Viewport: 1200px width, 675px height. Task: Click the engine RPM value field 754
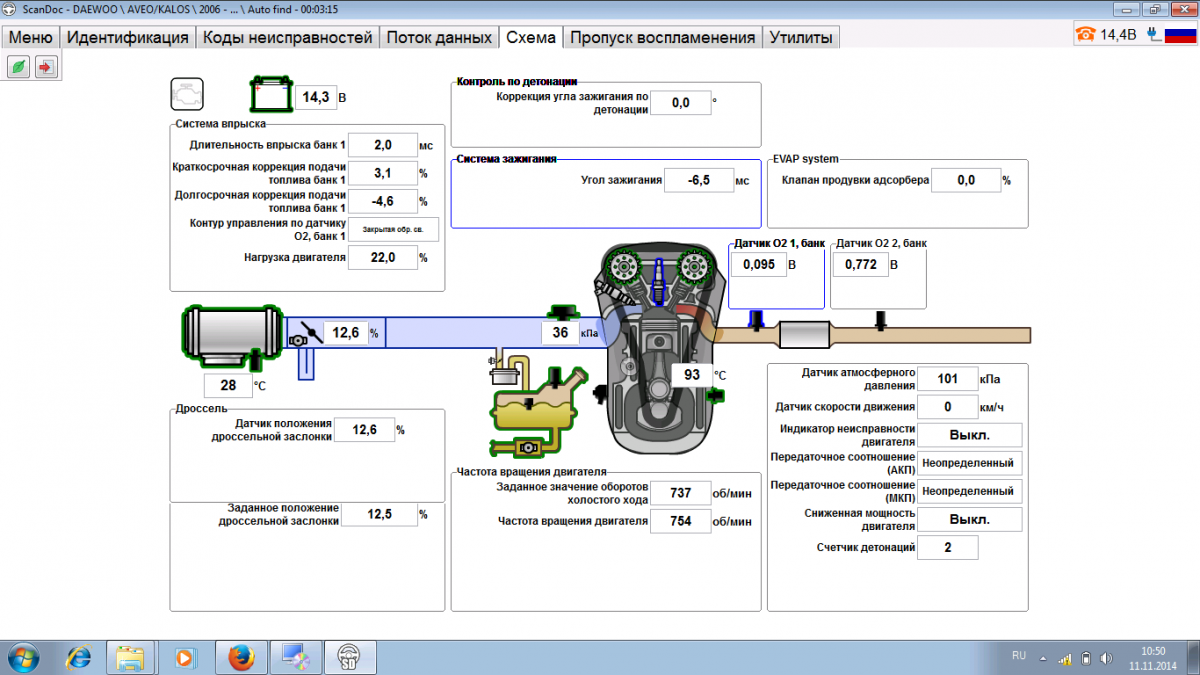click(x=681, y=521)
